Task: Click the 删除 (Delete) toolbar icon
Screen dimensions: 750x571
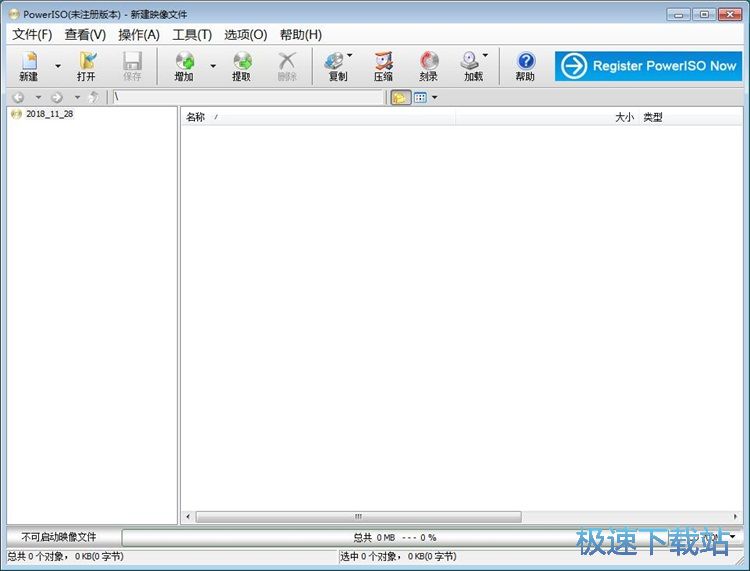Action: click(287, 66)
